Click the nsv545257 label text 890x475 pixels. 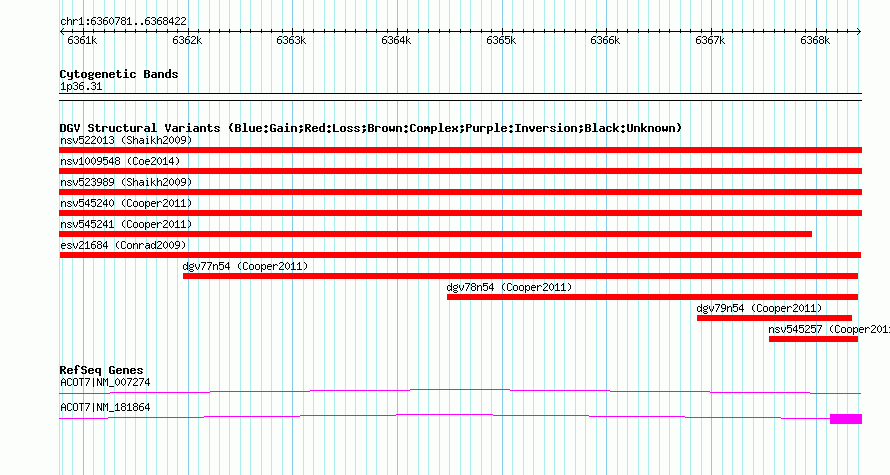coord(829,329)
